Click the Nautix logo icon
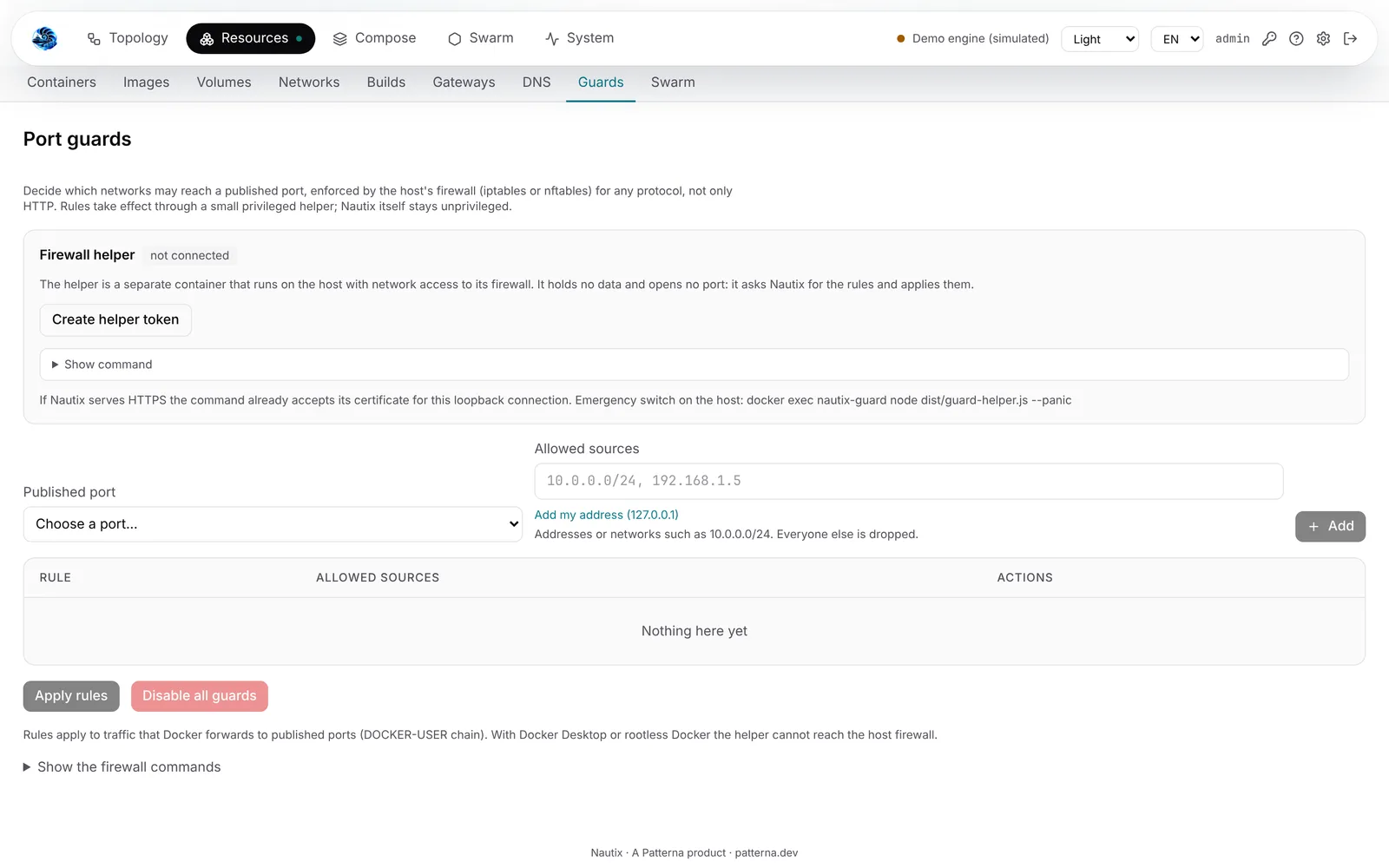This screenshot has width=1389, height=868. (x=44, y=38)
